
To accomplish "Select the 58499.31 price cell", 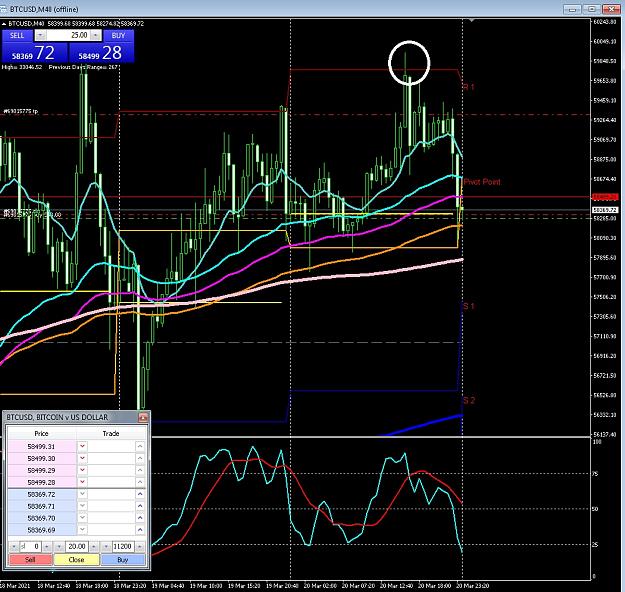I will [x=42, y=446].
